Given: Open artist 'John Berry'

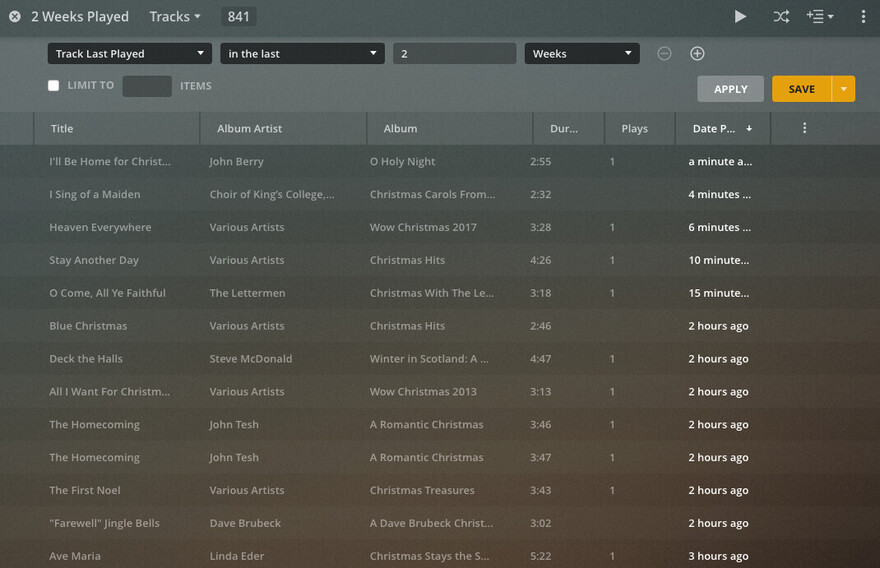Looking at the screenshot, I should coord(236,162).
